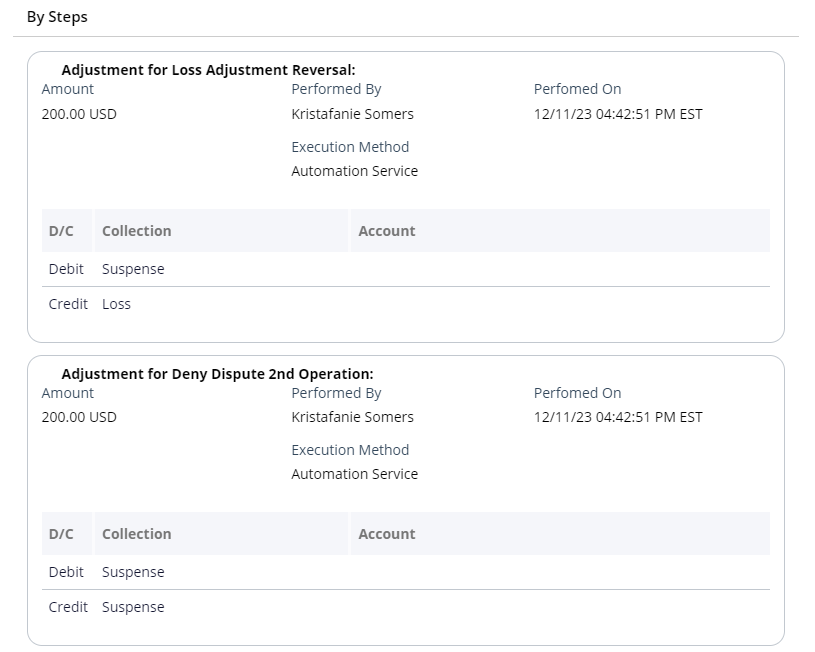815x652 pixels.
Task: Click Automation Service under second Execution Method
Action: tap(354, 474)
